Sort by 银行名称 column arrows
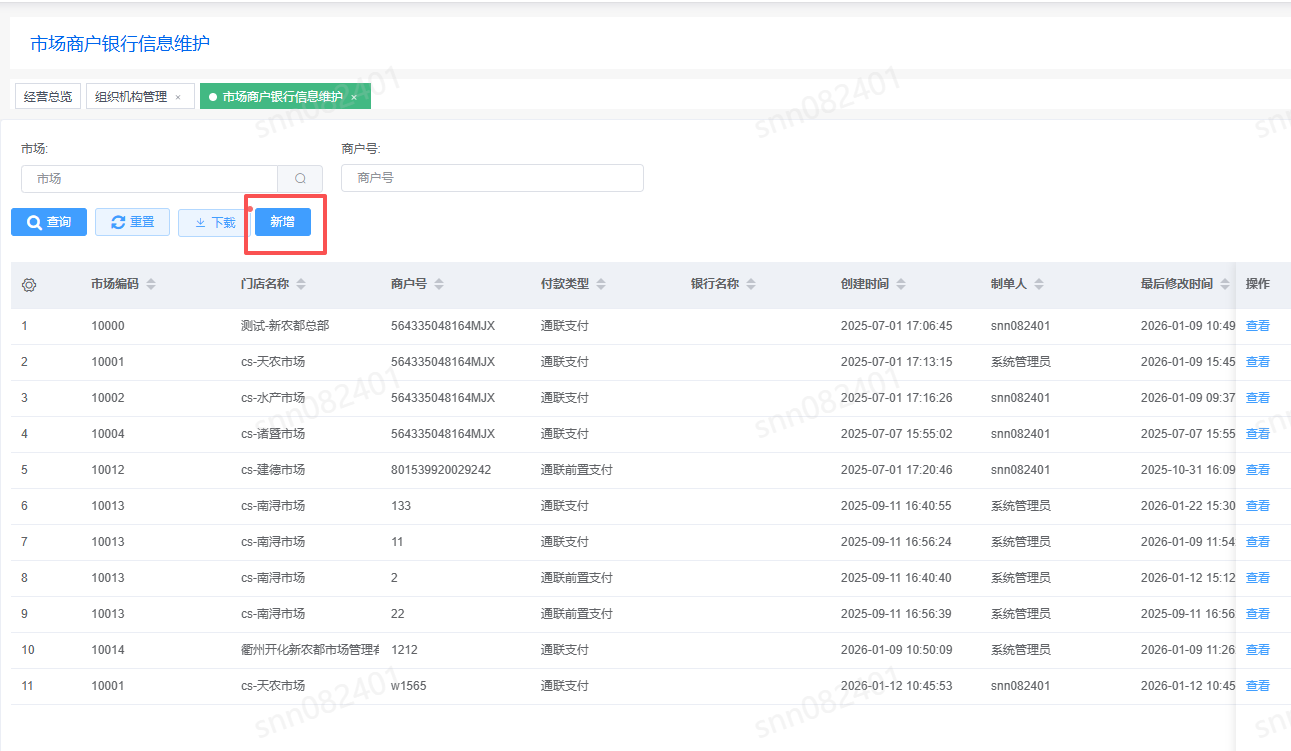 tap(751, 285)
